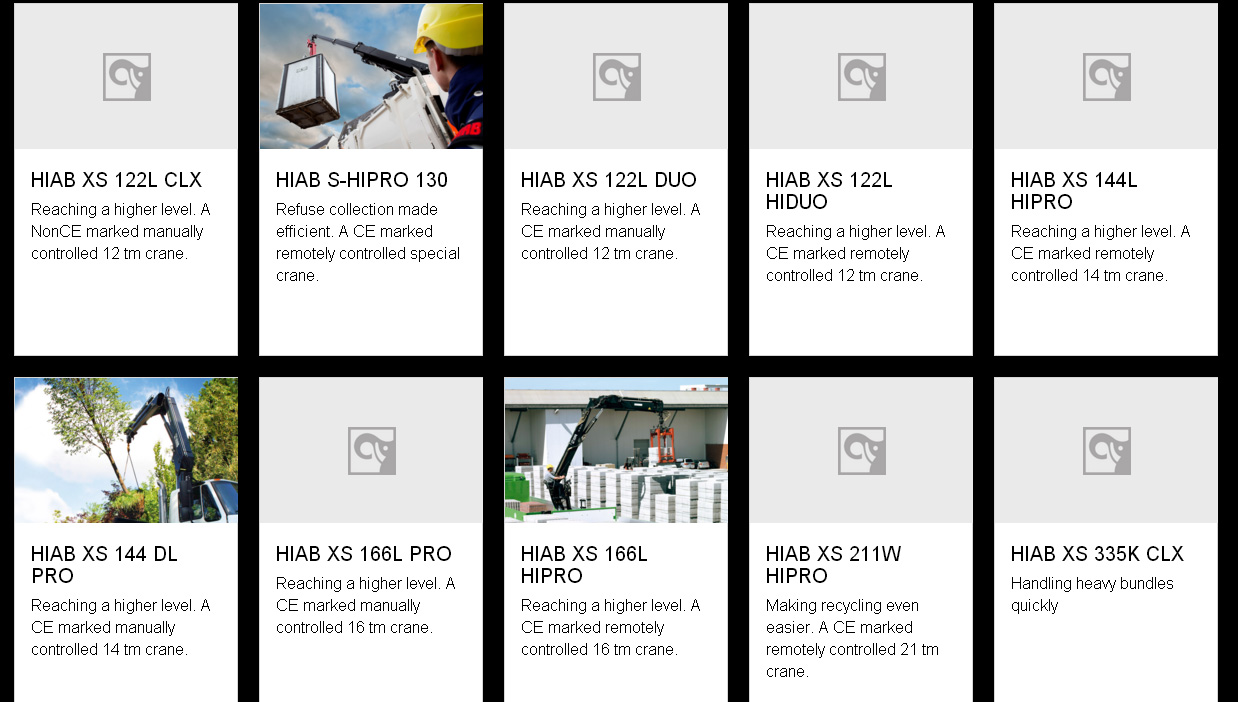The height and width of the screenshot is (702, 1238).
Task: Select the HIAB XS 335K CLX title
Action: [x=1097, y=554]
